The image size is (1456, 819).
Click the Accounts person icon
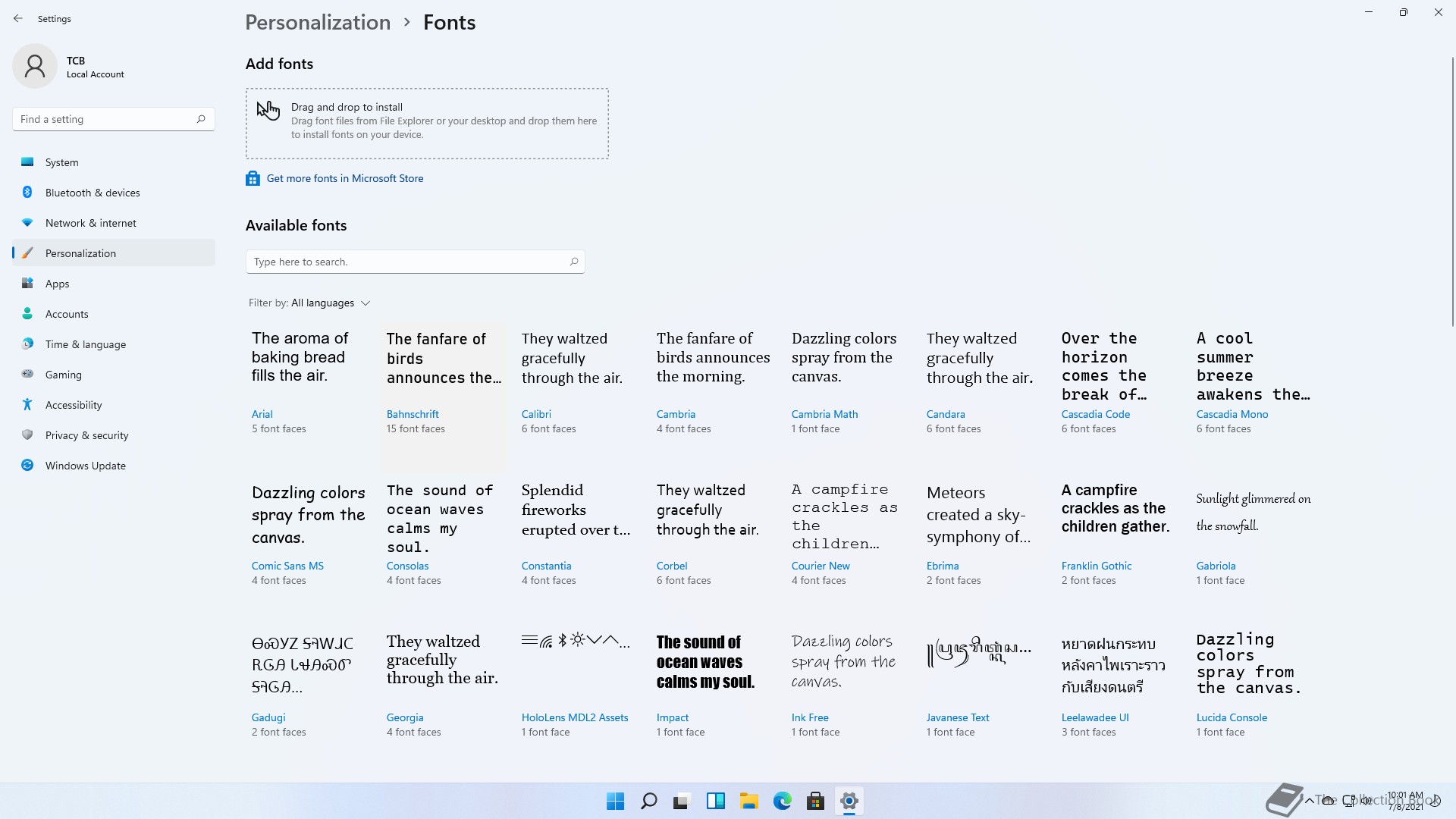click(x=27, y=313)
